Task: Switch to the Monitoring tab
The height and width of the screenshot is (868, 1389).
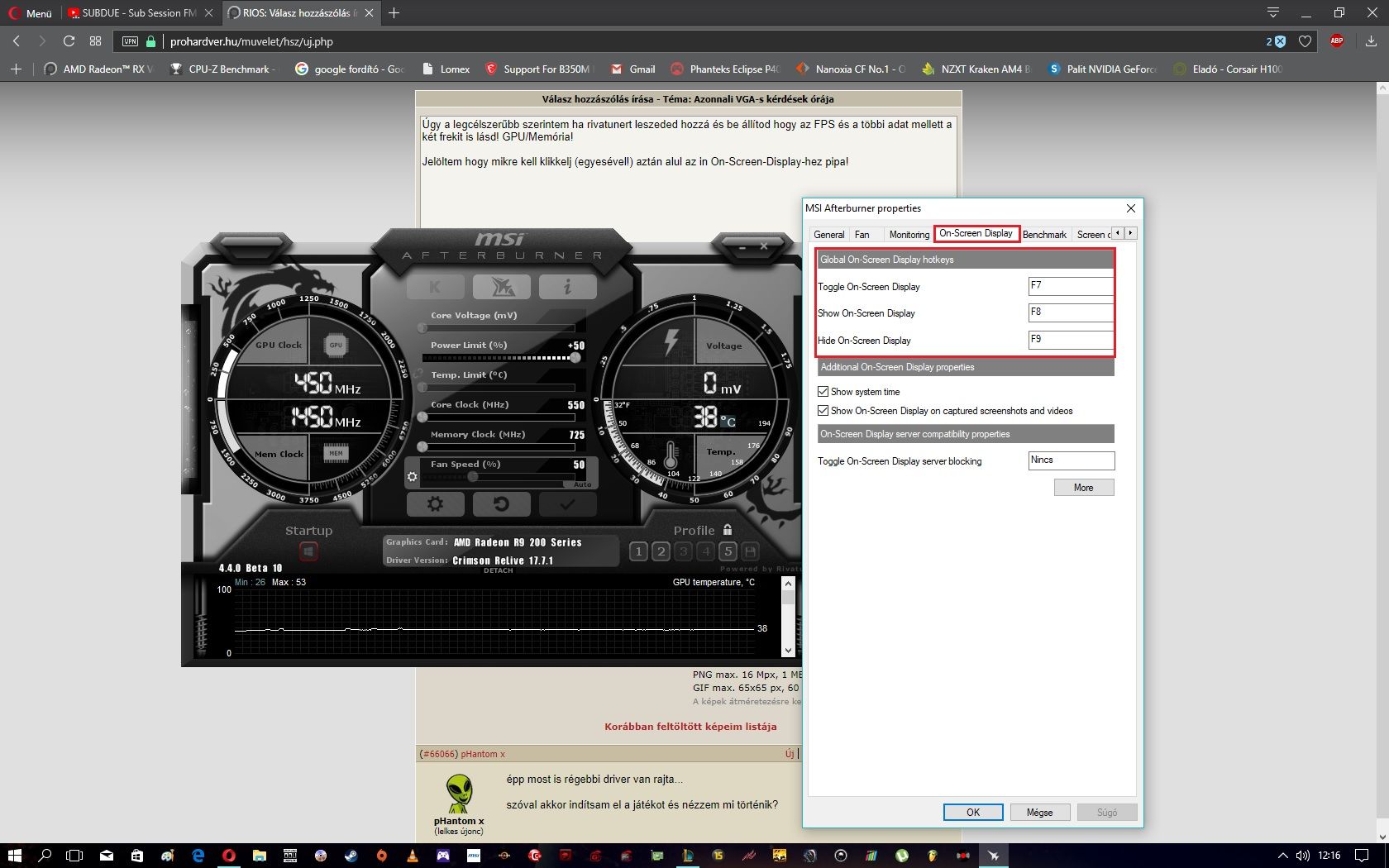Action: point(909,235)
